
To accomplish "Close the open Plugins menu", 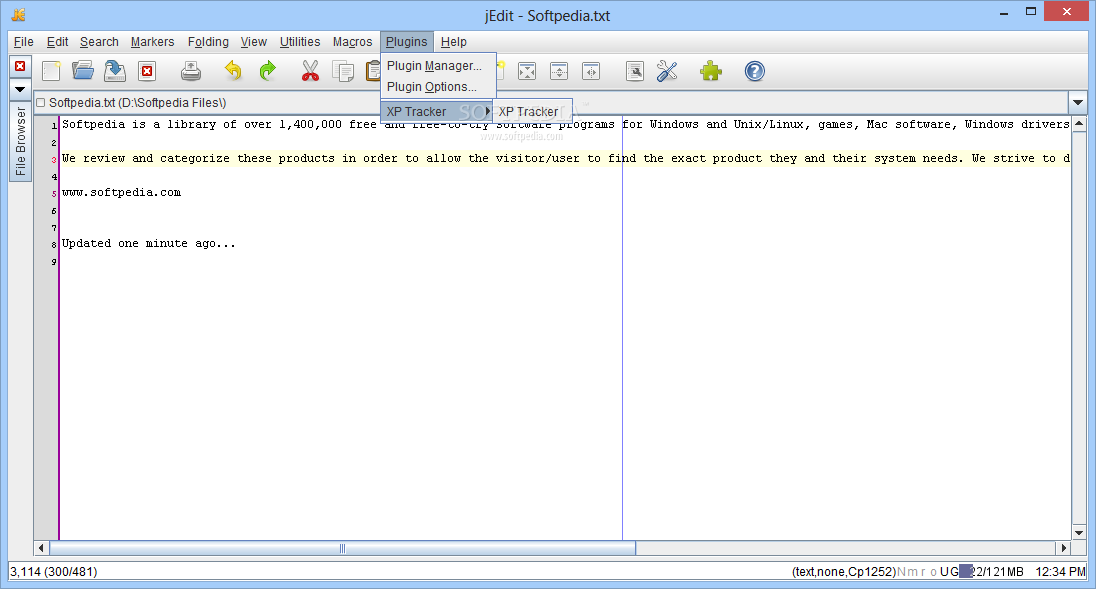I will pos(407,42).
